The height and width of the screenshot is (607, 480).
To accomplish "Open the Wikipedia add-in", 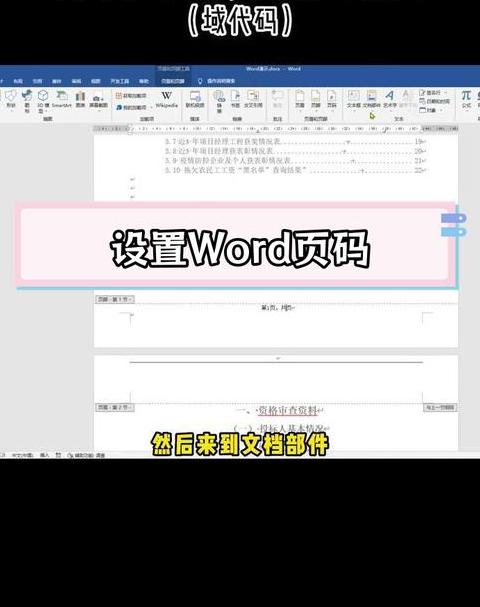I will (167, 99).
